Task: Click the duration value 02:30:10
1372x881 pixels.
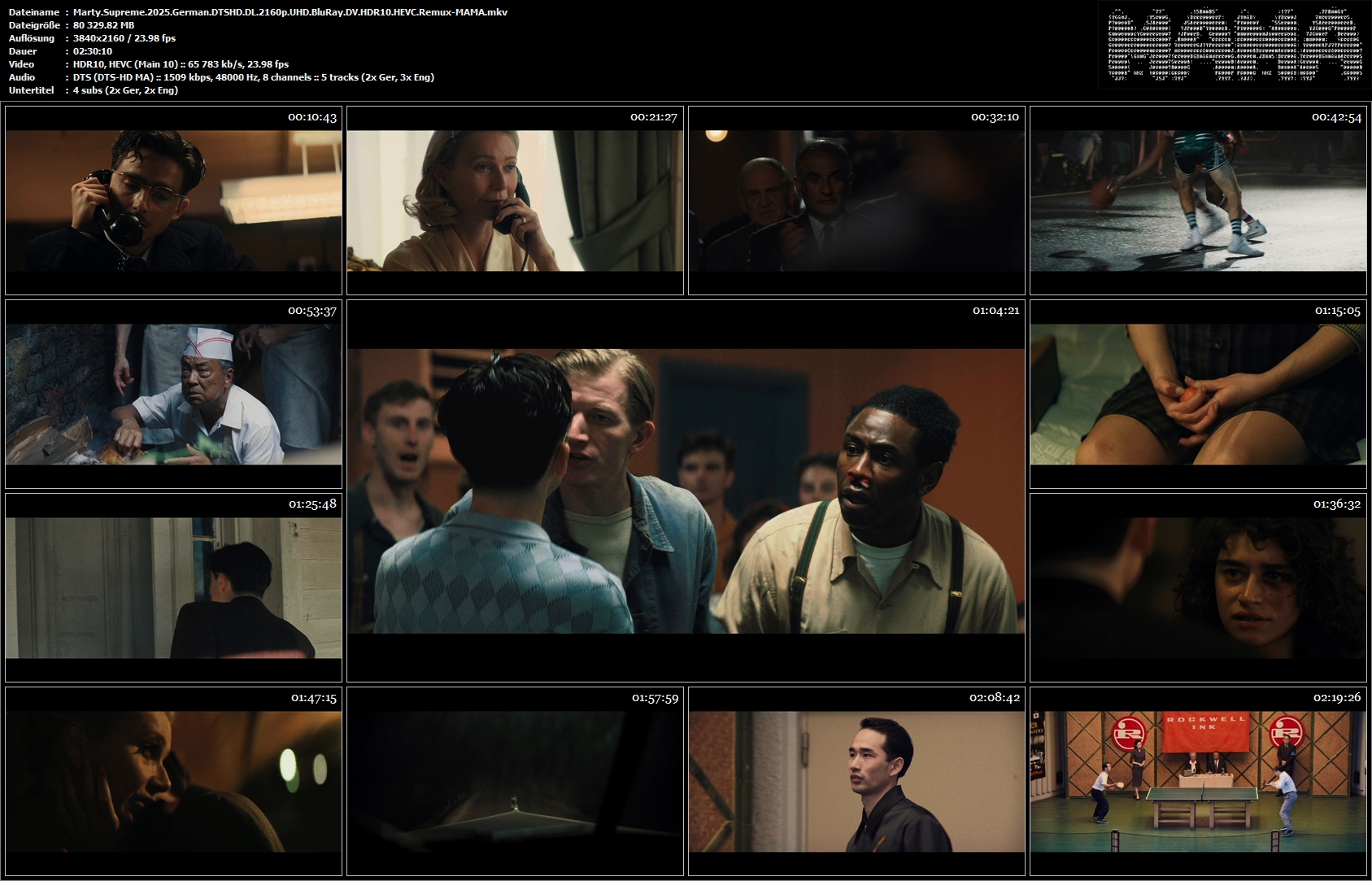Action: 93,51
